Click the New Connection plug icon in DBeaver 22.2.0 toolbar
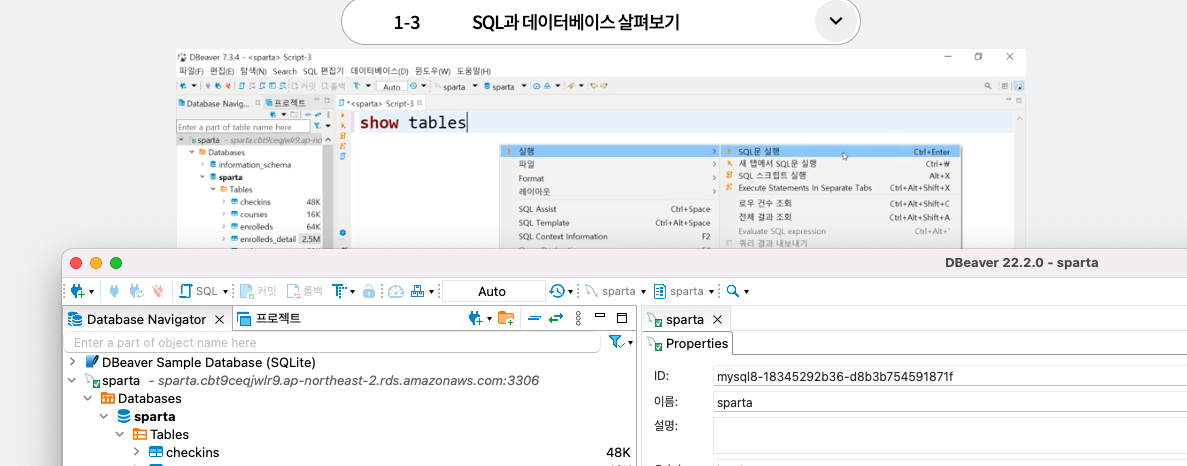 (x=78, y=291)
